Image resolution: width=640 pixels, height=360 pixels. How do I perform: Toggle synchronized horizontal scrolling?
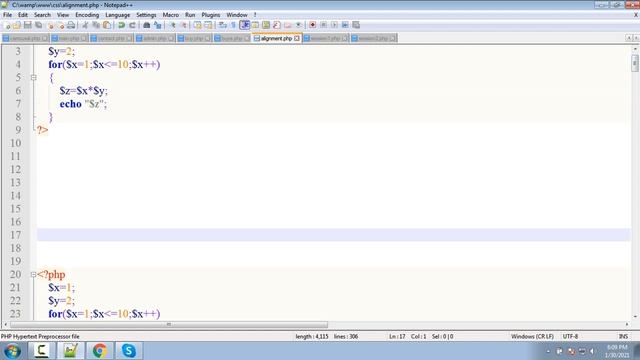[208, 25]
